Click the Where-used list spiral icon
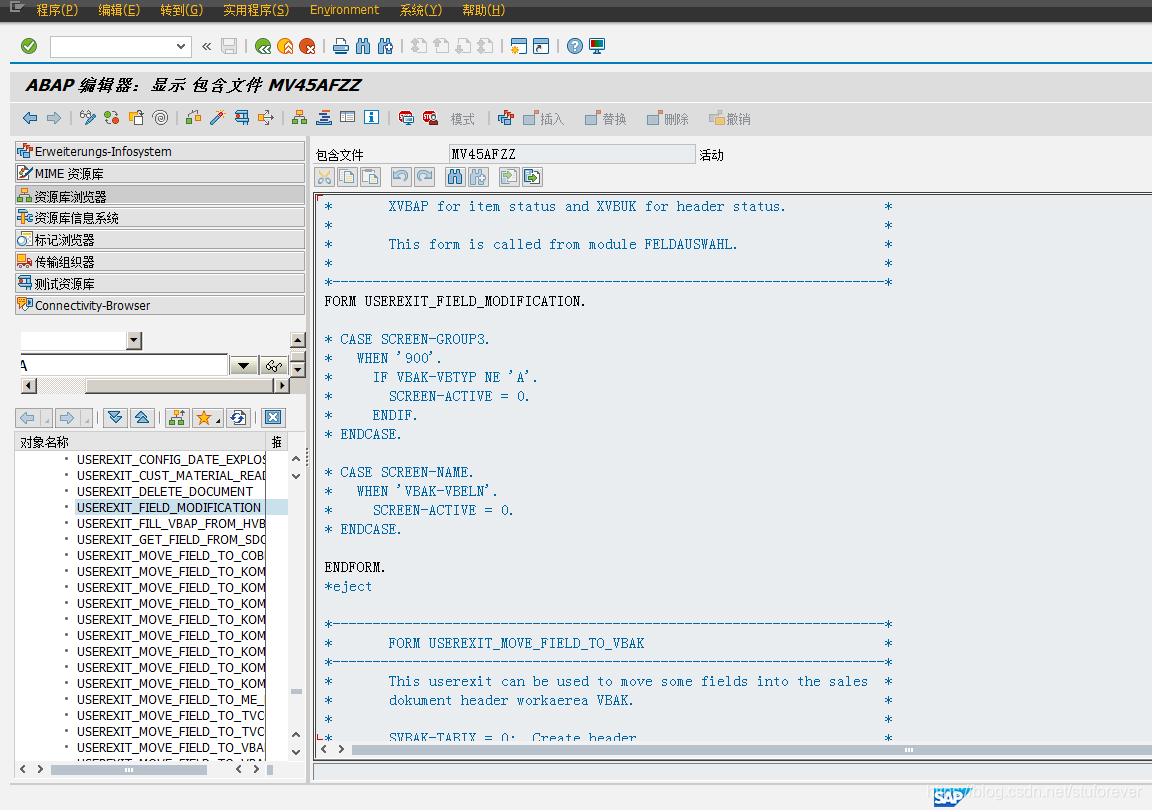Screen dimensions: 1152x810 [x=160, y=118]
